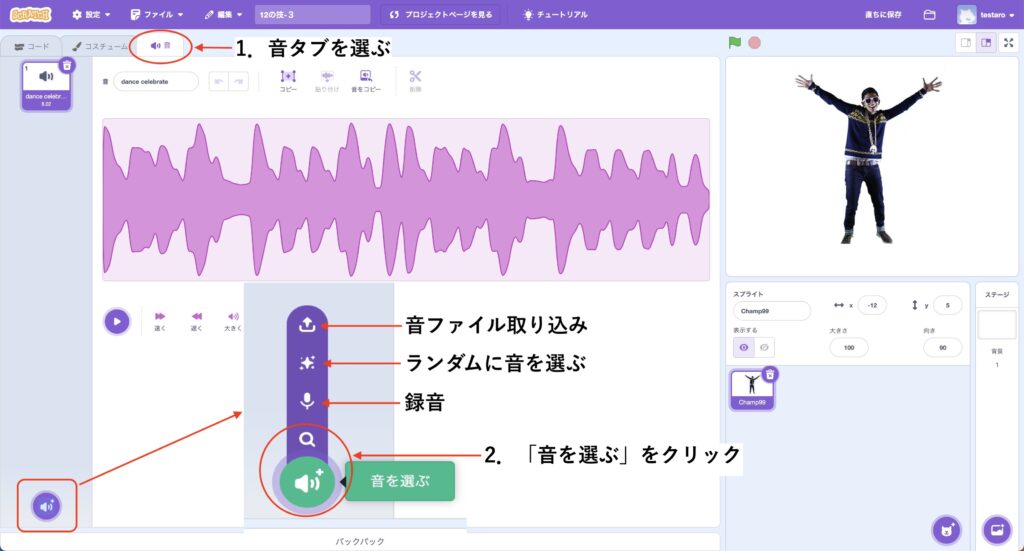The image size is (1024, 551).
Task: Click the コピー copy tool
Action: (288, 81)
